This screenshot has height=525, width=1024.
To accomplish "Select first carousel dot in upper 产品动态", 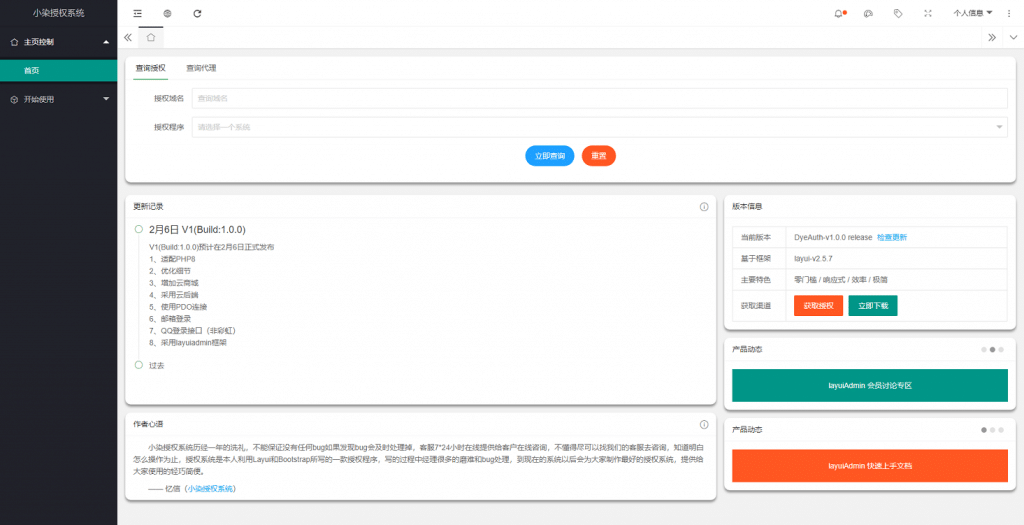I will 984,350.
